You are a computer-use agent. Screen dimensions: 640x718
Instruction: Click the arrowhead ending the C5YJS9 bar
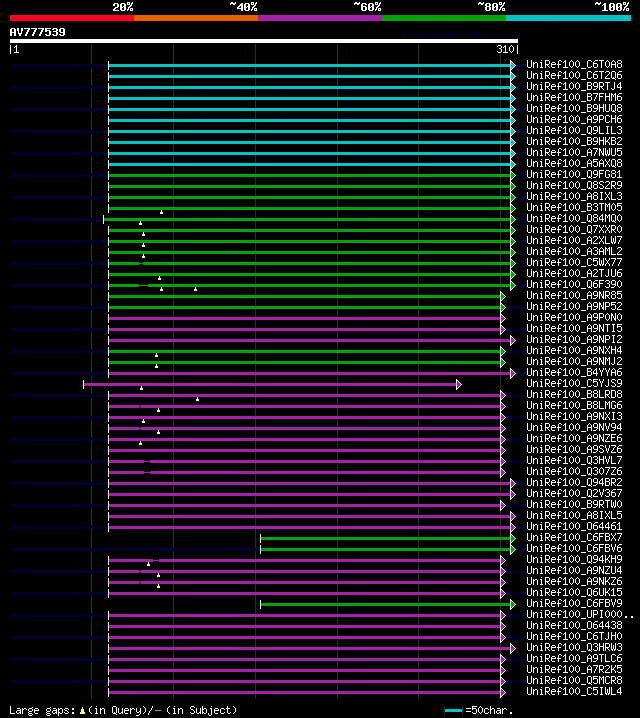[459, 384]
